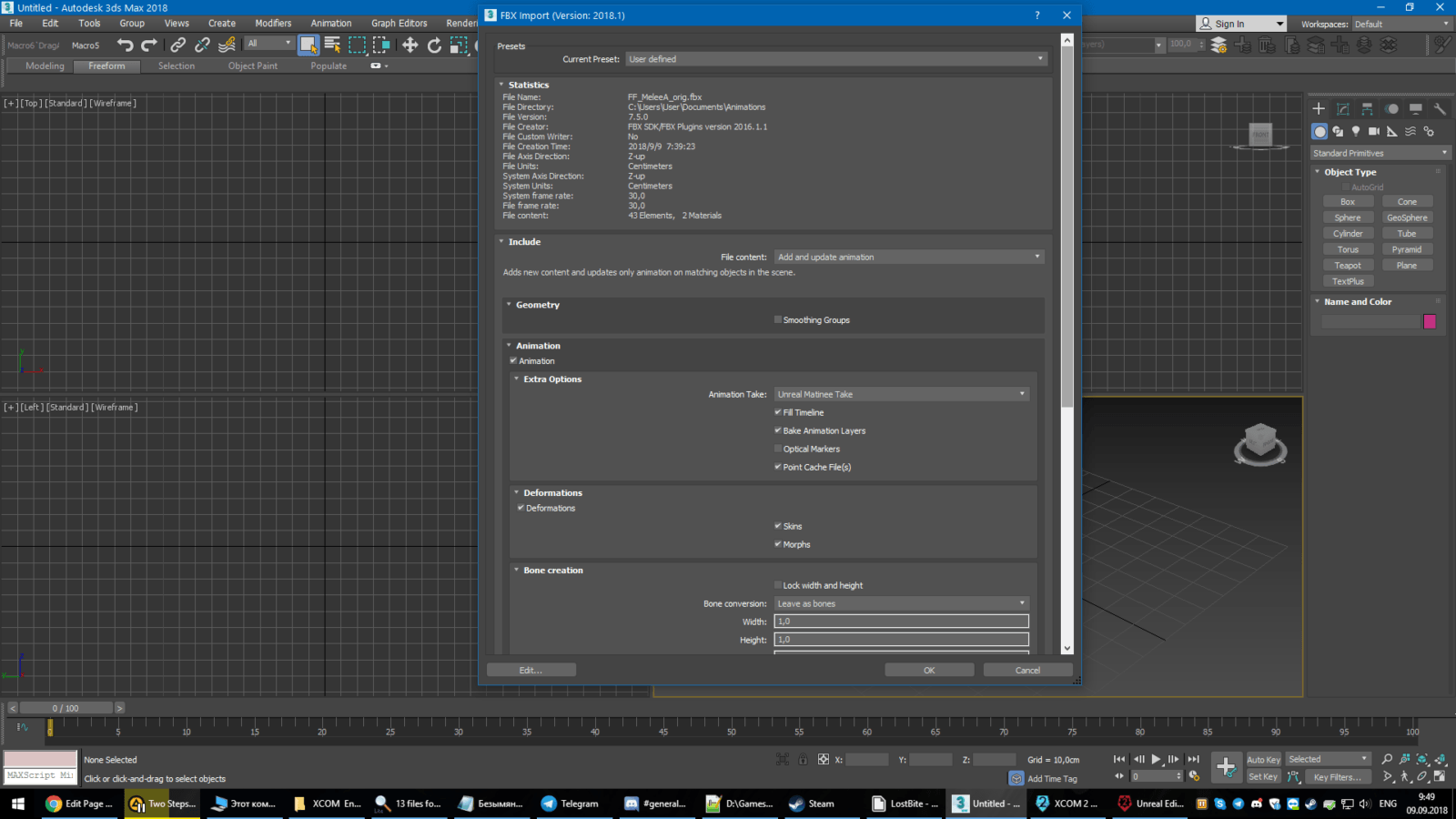The height and width of the screenshot is (819, 1456).
Task: Toggle Fill Timeline checkbox
Action: tap(778, 412)
